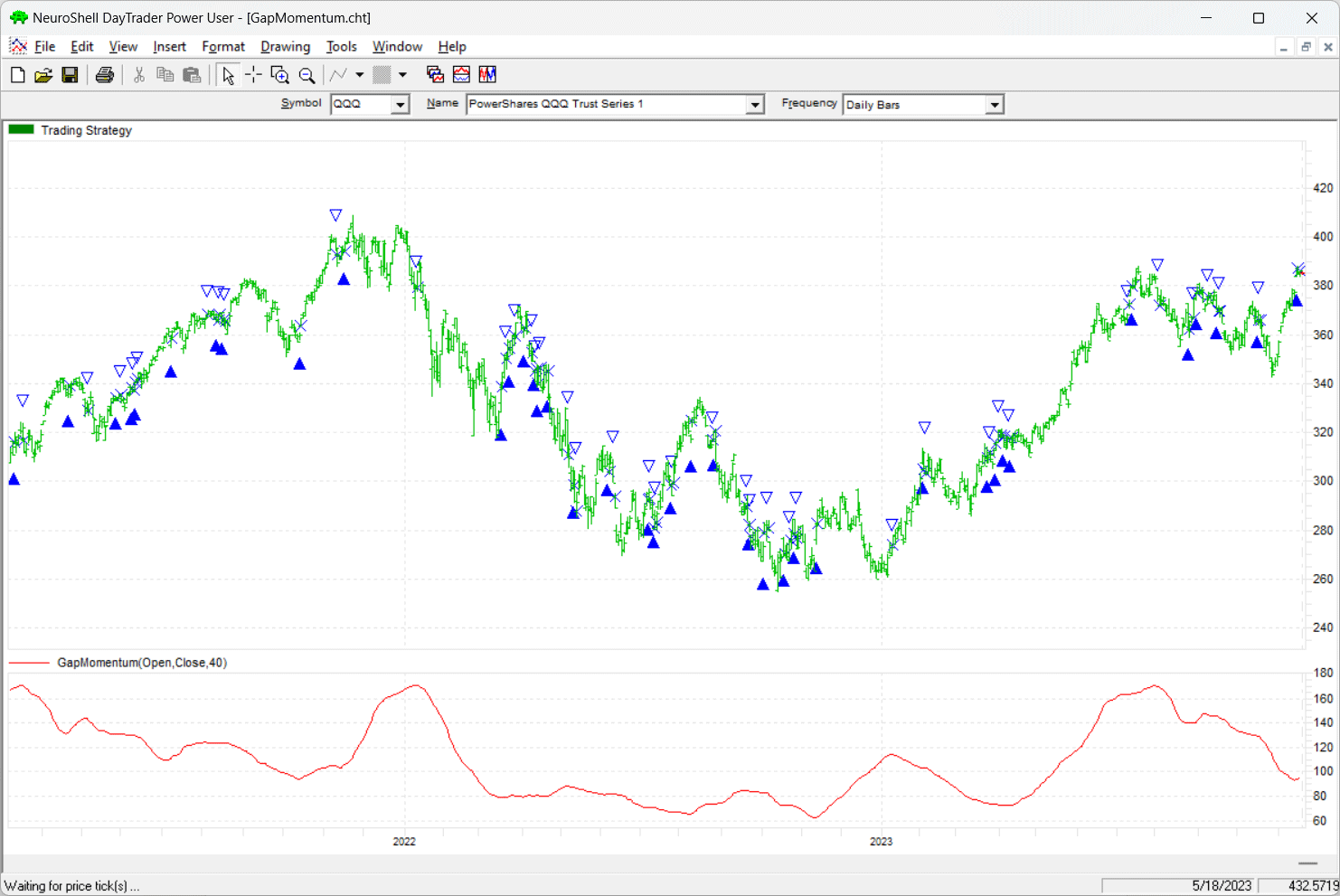1340x896 pixels.
Task: Click the red GapMomentum legend line
Action: 29,663
